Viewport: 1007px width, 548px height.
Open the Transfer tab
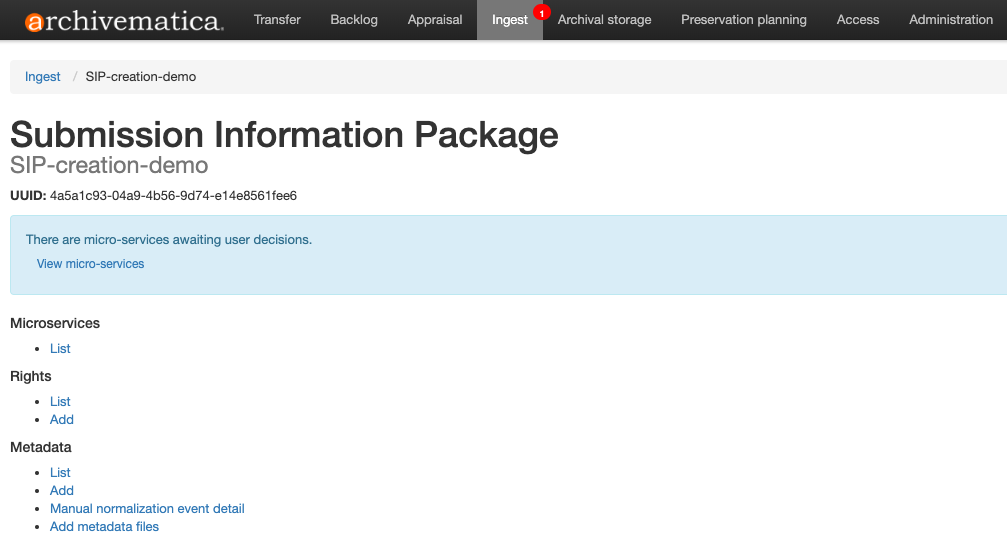(277, 20)
